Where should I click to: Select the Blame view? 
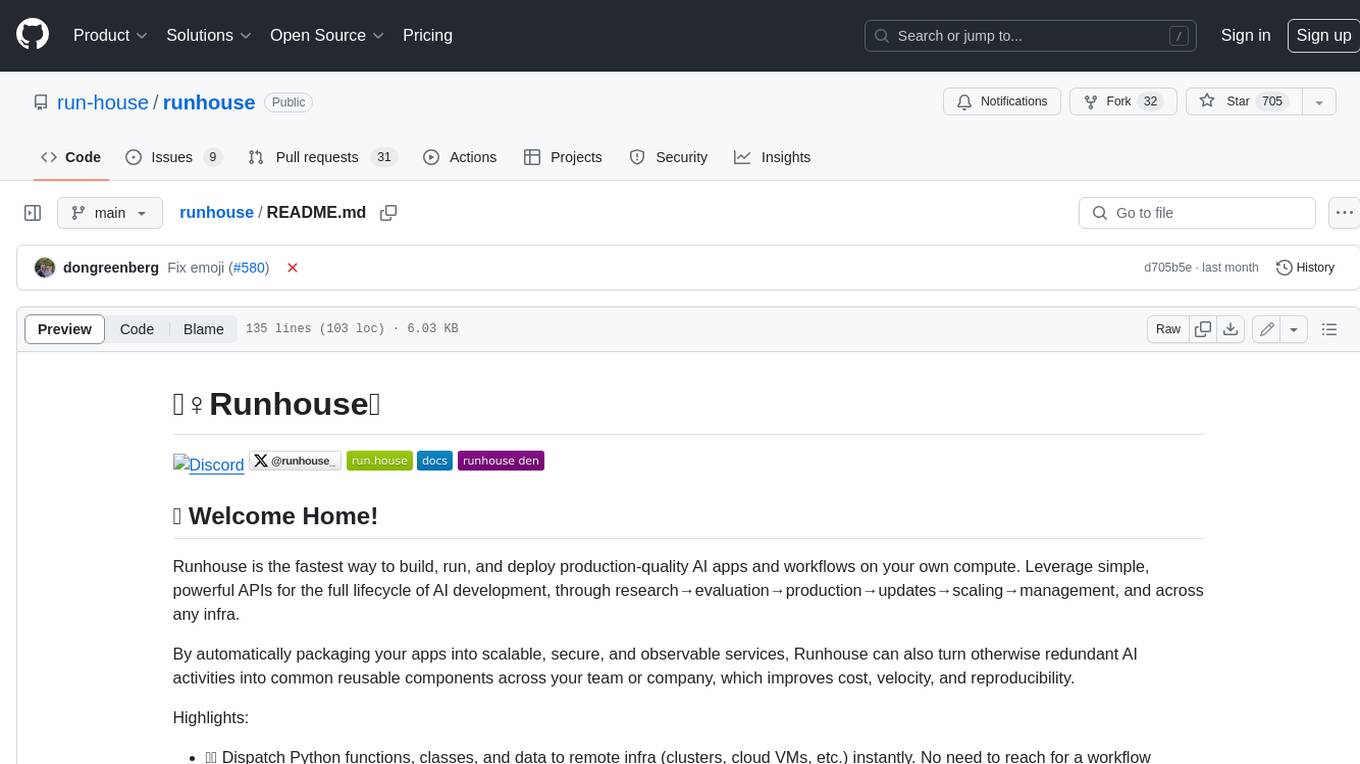click(203, 329)
